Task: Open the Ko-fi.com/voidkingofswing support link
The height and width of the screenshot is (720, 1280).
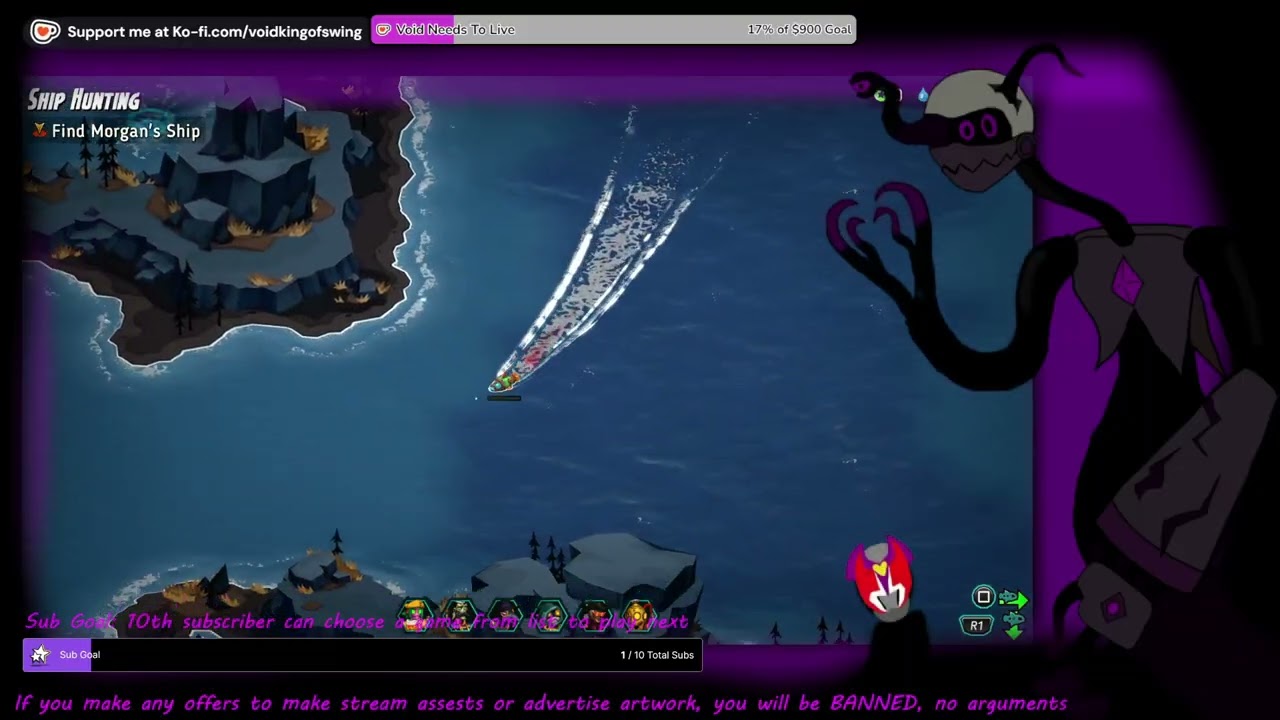Action: [214, 31]
